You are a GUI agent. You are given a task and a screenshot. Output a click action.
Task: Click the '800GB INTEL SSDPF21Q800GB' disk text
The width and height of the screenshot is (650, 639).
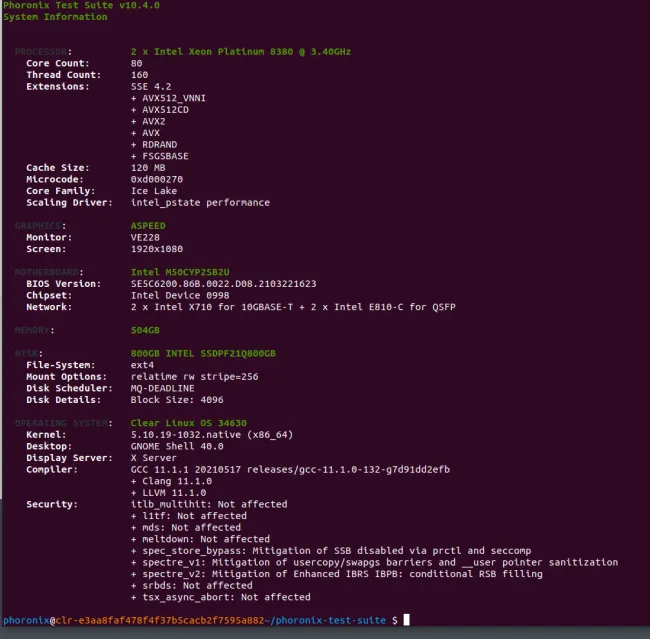point(203,354)
